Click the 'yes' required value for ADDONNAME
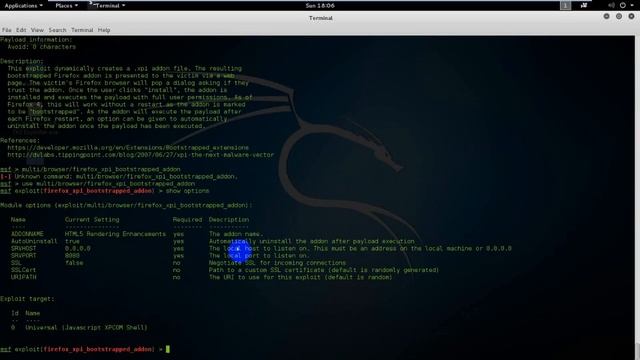Screen dimensions: 640x360 [x=178, y=234]
